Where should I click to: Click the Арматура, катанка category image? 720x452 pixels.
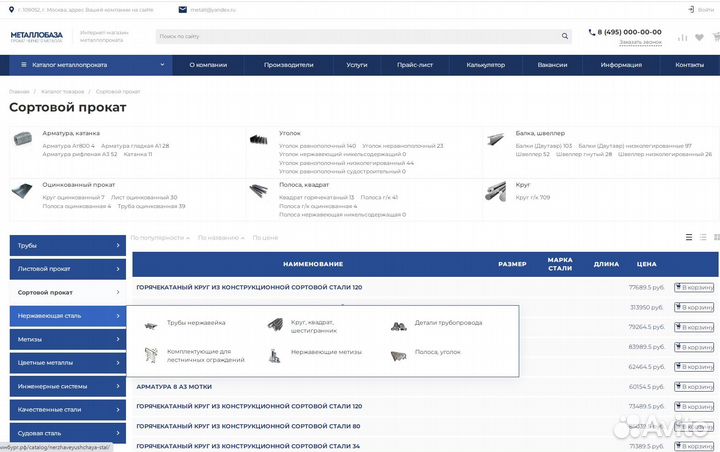coord(22,138)
